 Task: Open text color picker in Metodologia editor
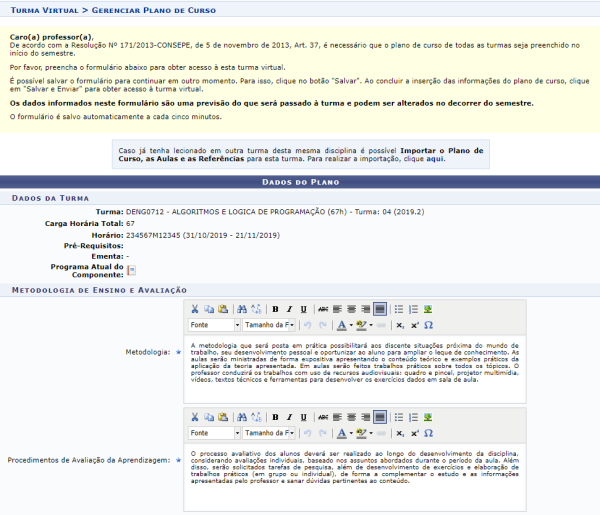click(x=342, y=325)
